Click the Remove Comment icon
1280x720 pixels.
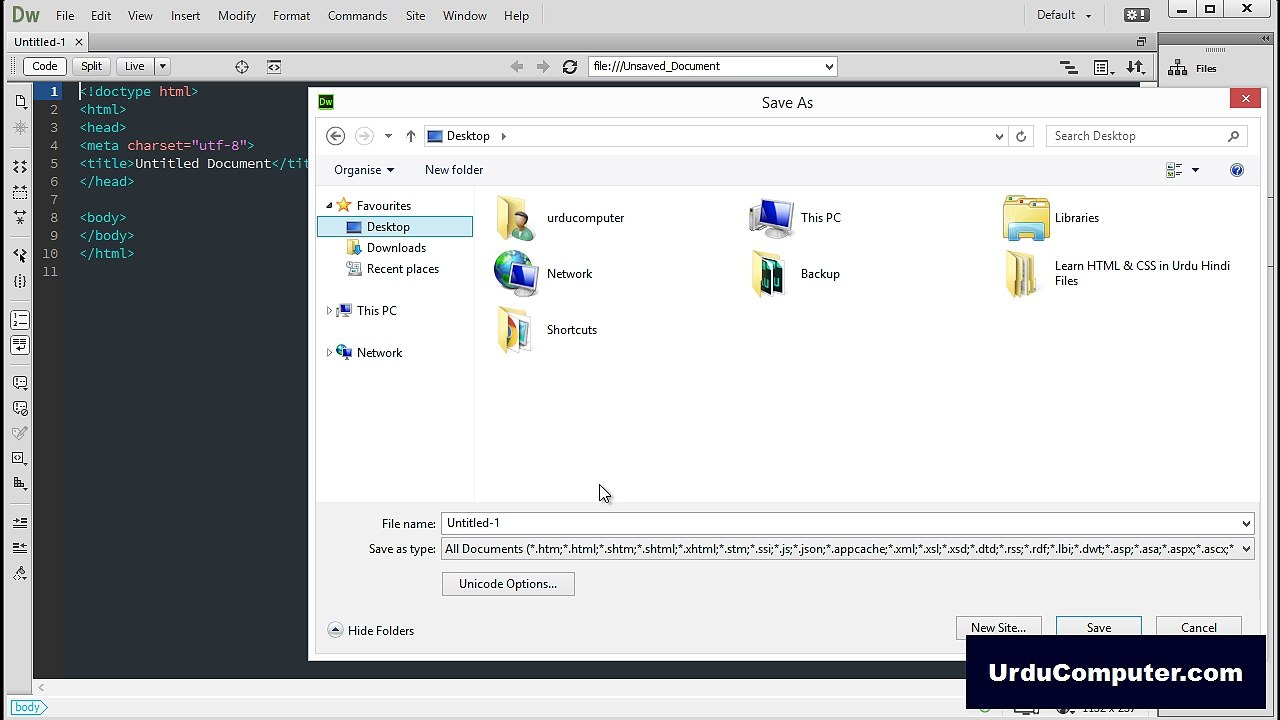click(x=20, y=408)
